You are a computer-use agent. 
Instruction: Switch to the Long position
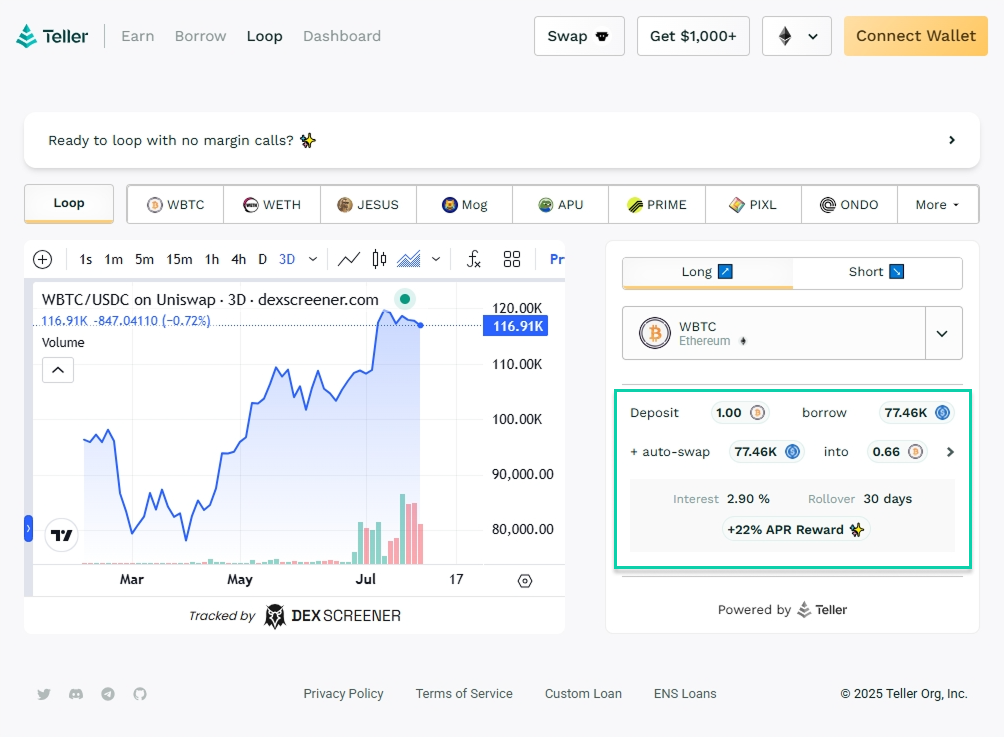707,272
